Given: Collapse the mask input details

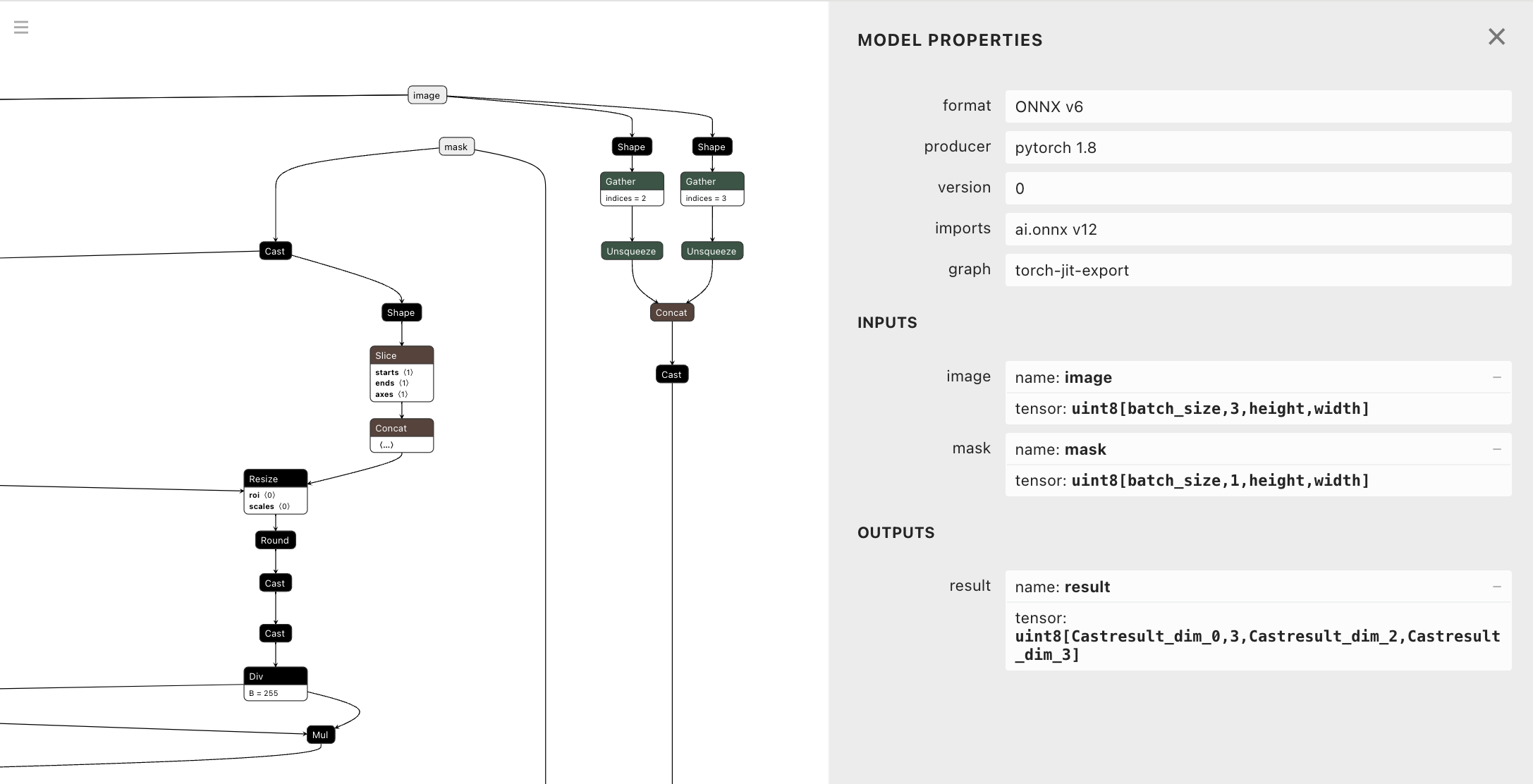Looking at the screenshot, I should (1496, 450).
